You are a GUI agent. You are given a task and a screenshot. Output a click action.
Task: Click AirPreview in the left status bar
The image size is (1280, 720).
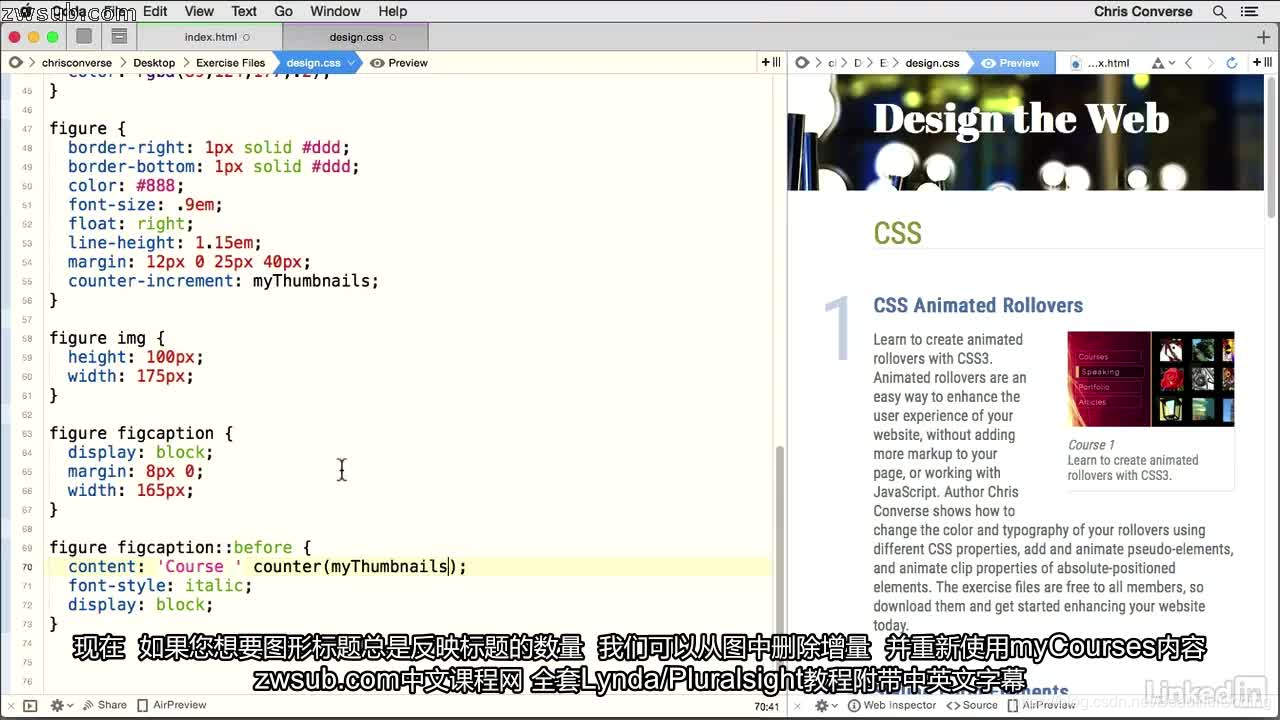(x=172, y=705)
